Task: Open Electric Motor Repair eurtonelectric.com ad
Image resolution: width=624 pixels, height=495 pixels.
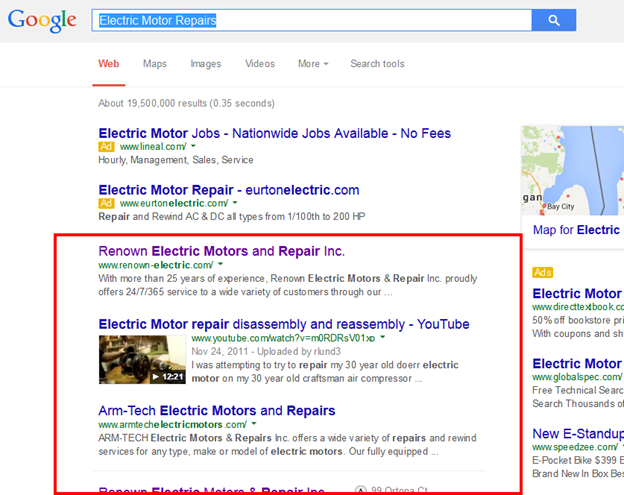Action: click(x=229, y=190)
